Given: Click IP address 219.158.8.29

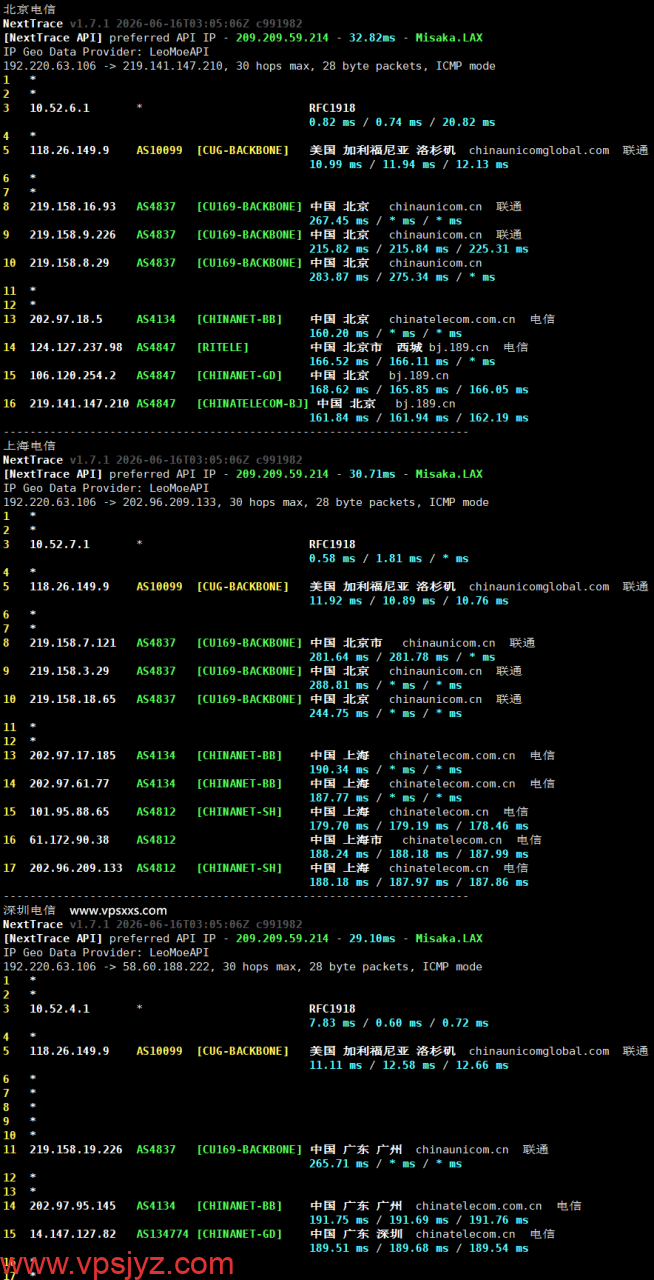Looking at the screenshot, I should click(70, 263).
